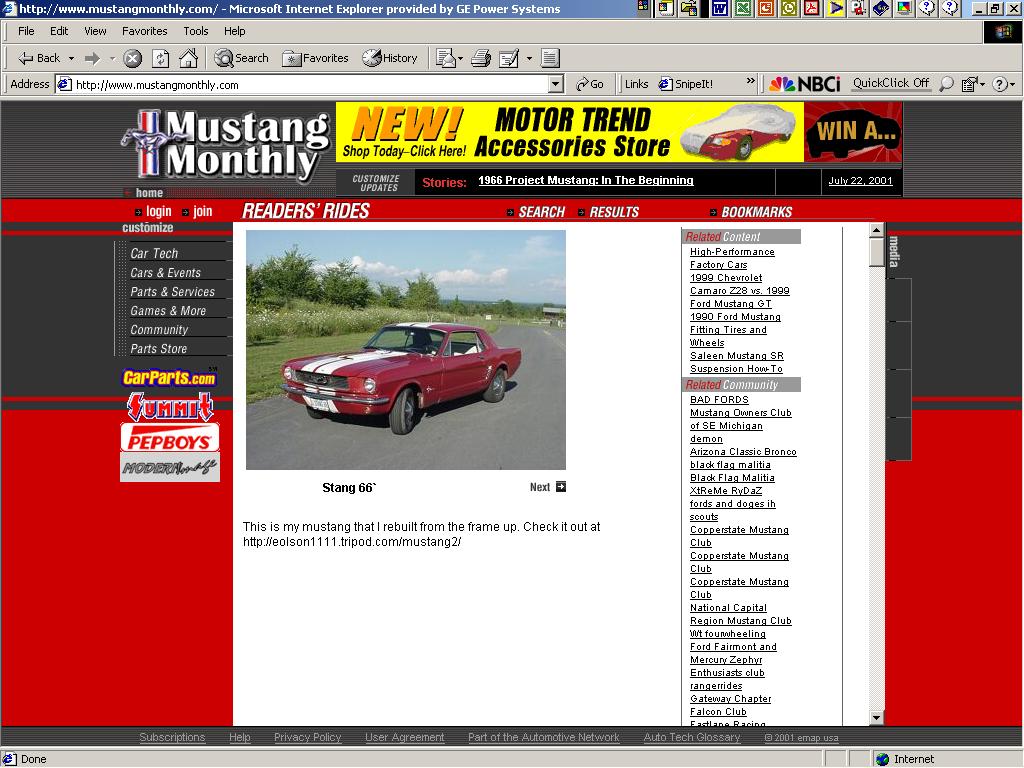
Task: Open the Edit menu
Action: [59, 31]
